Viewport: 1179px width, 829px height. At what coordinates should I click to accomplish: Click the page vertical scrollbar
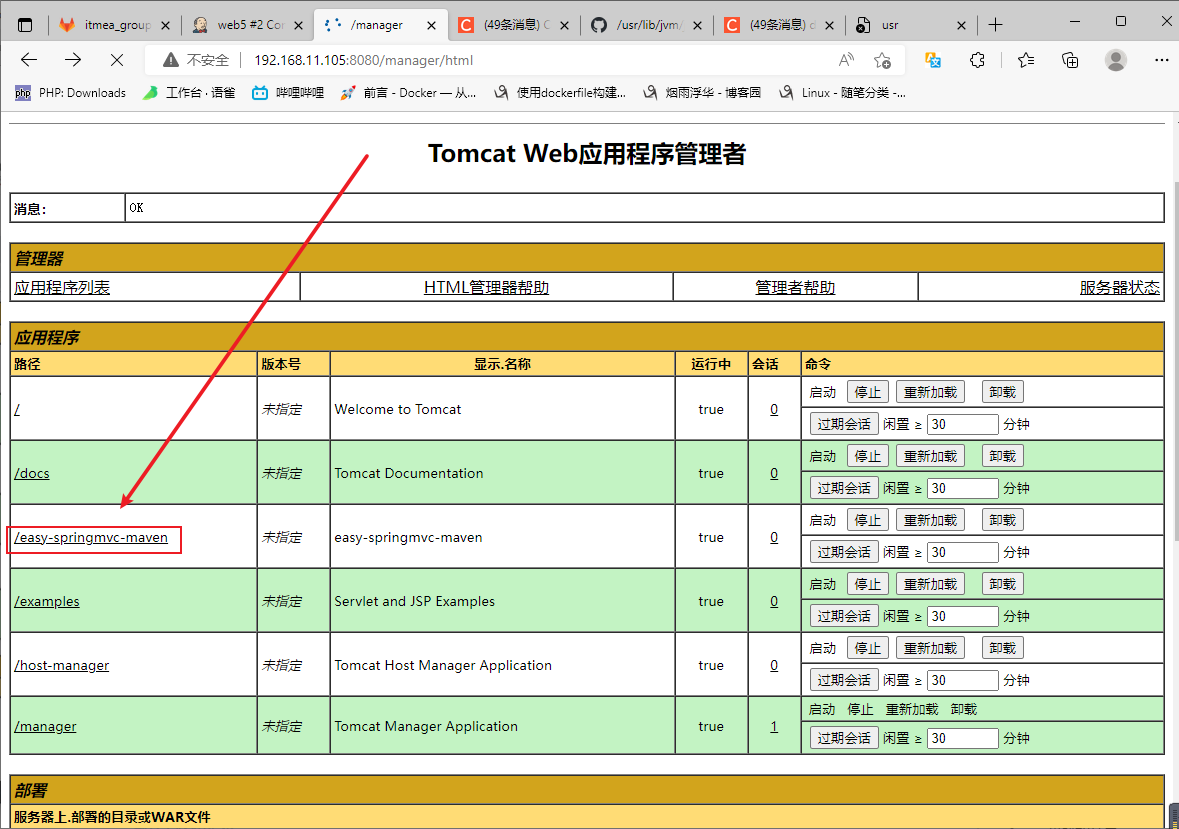[1174, 361]
